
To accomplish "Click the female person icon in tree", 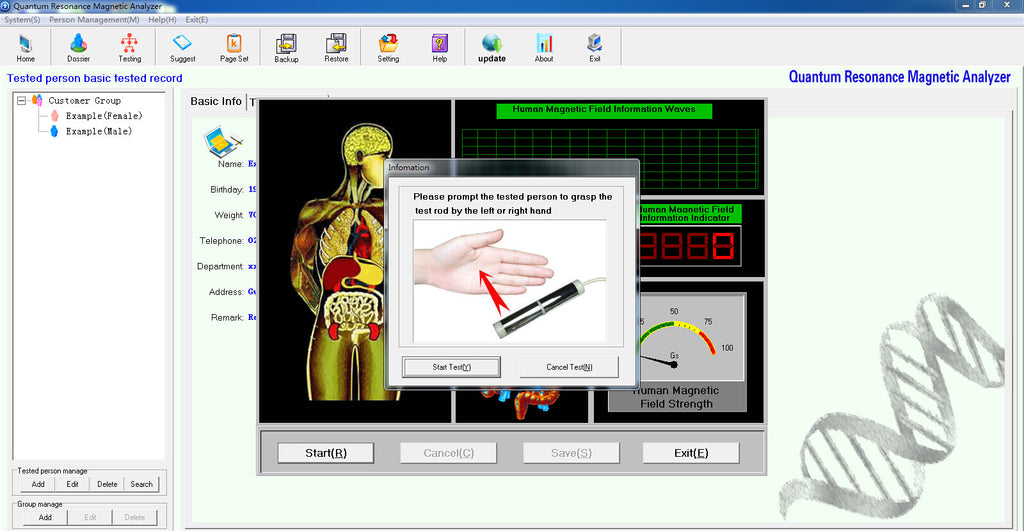I will tap(54, 116).
